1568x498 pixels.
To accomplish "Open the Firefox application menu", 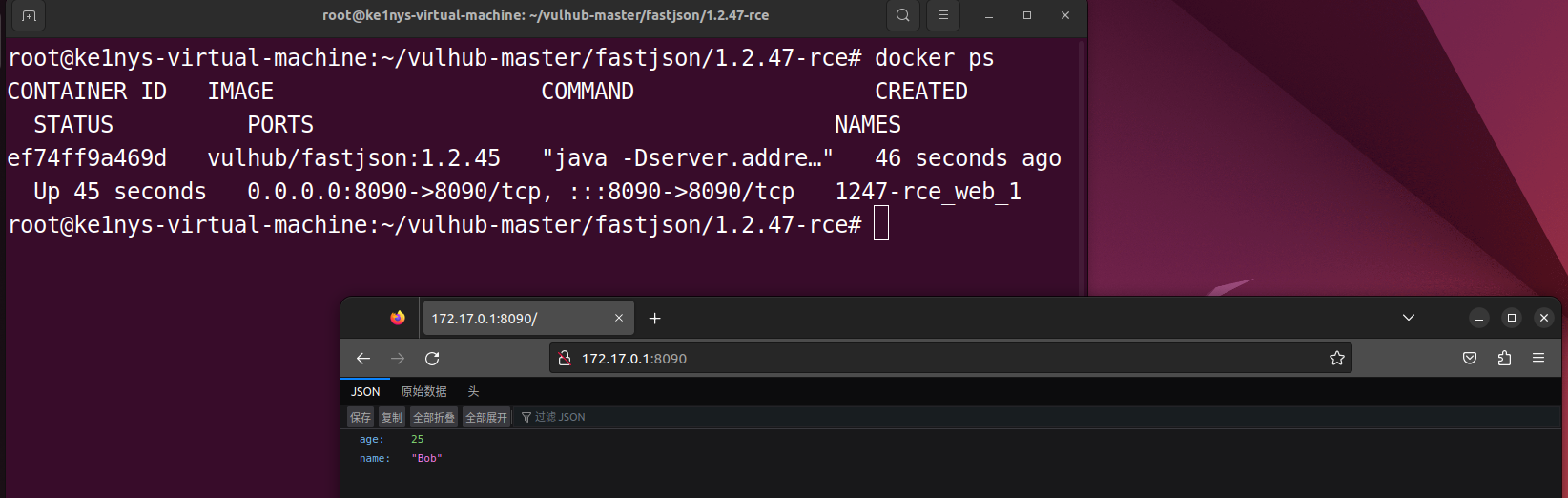I will pos(1538,359).
